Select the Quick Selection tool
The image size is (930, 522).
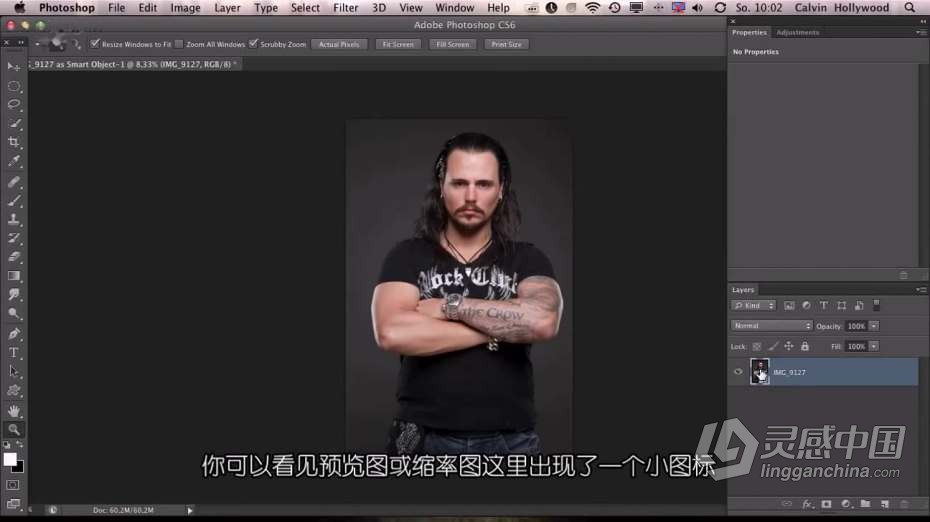[14, 123]
